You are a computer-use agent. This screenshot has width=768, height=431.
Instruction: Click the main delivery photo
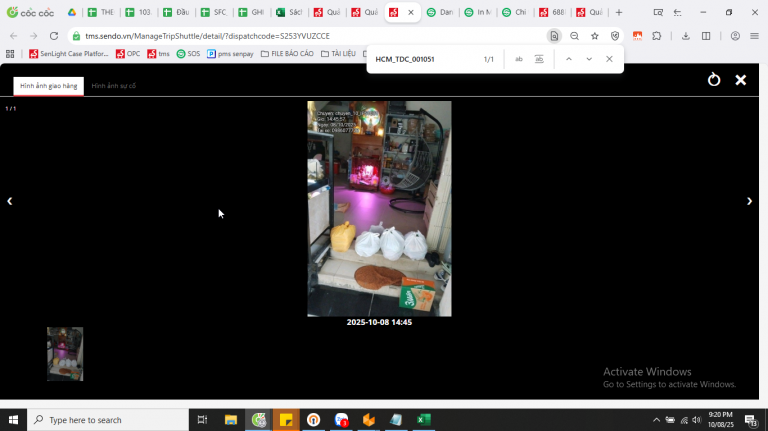(379, 209)
